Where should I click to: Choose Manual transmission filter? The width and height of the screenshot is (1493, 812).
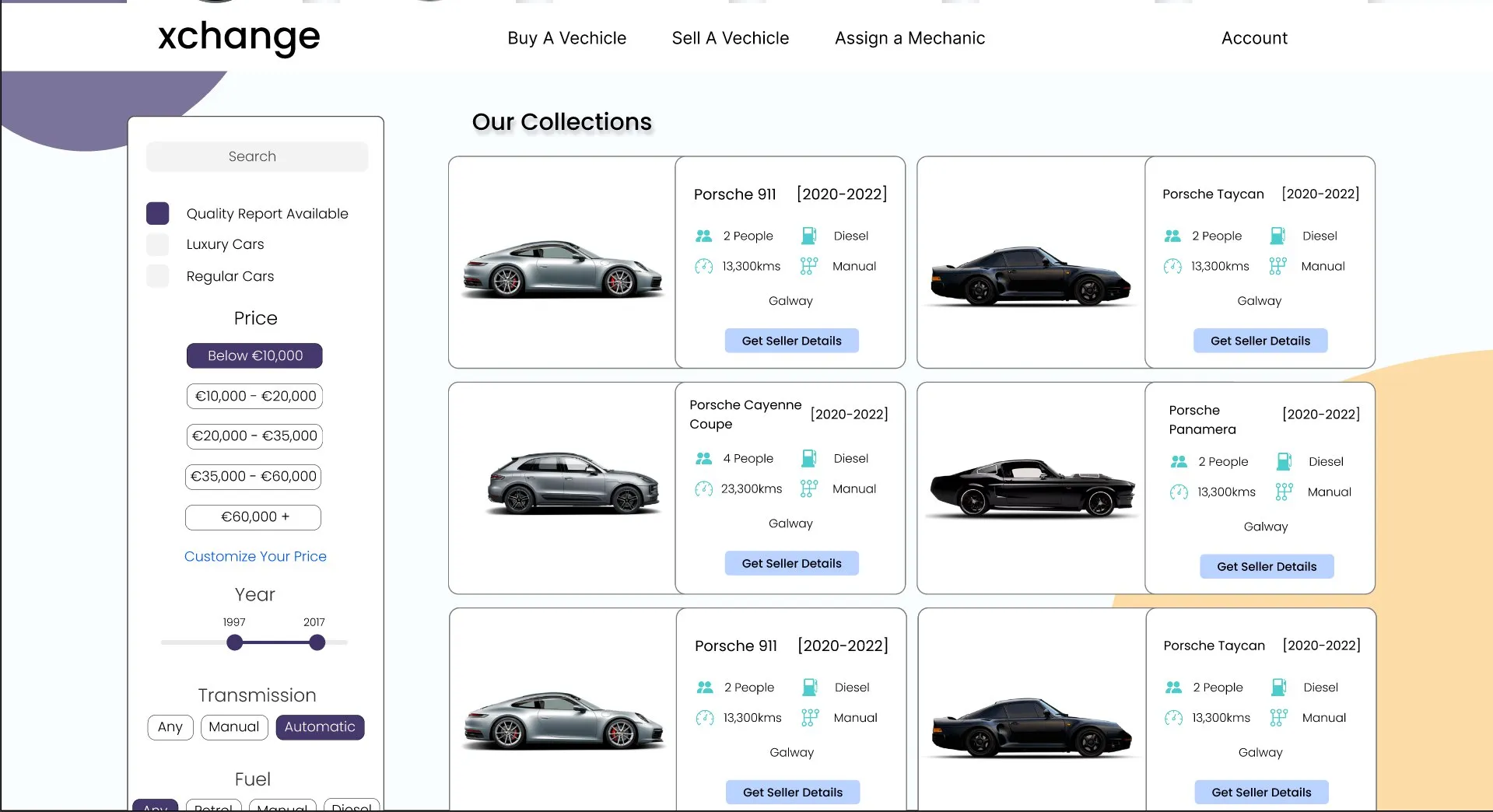[234, 727]
